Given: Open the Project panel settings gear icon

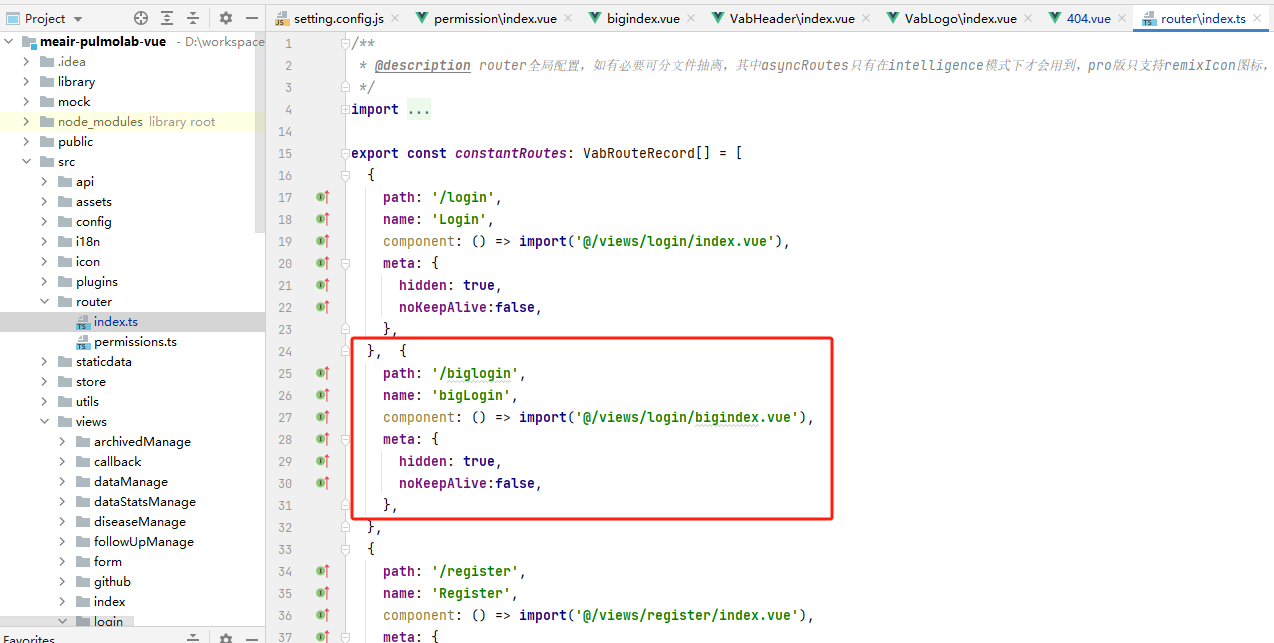Looking at the screenshot, I should click(225, 18).
